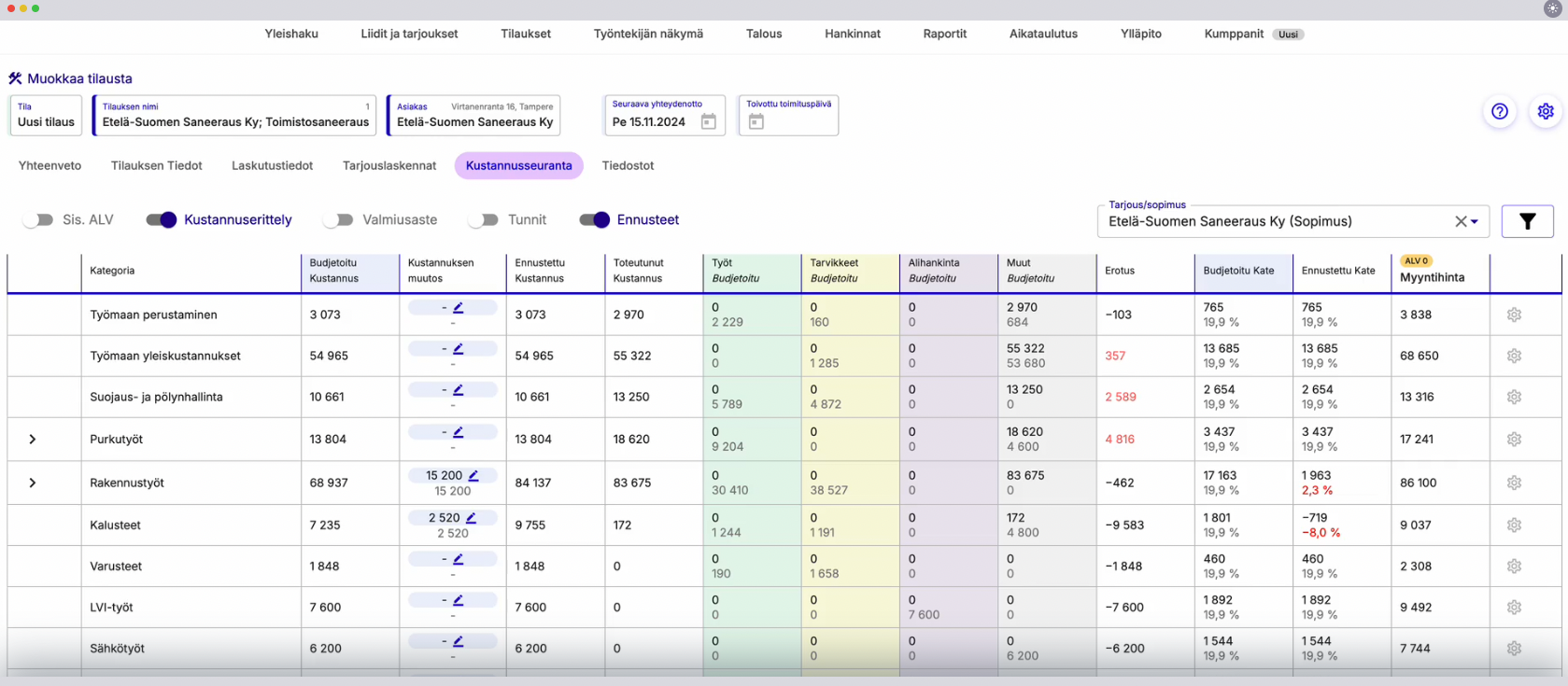Image resolution: width=1568 pixels, height=686 pixels.
Task: Click the filter funnel icon button
Action: pos(1527,221)
